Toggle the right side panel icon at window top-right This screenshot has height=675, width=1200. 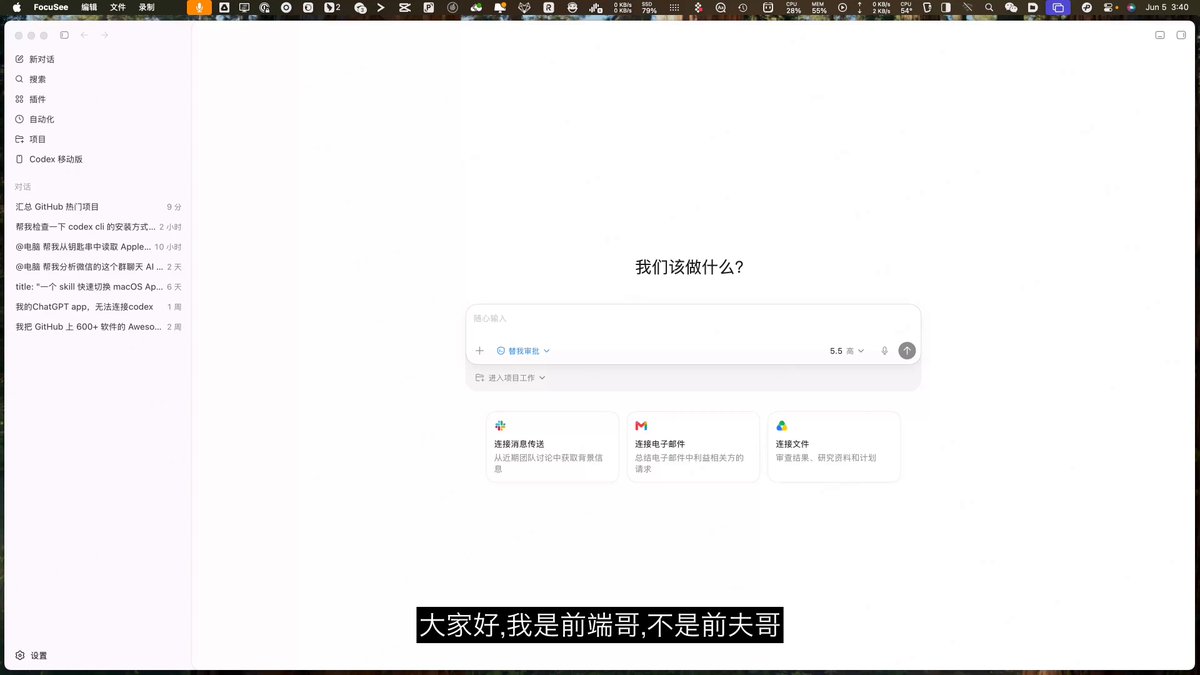tap(1181, 35)
